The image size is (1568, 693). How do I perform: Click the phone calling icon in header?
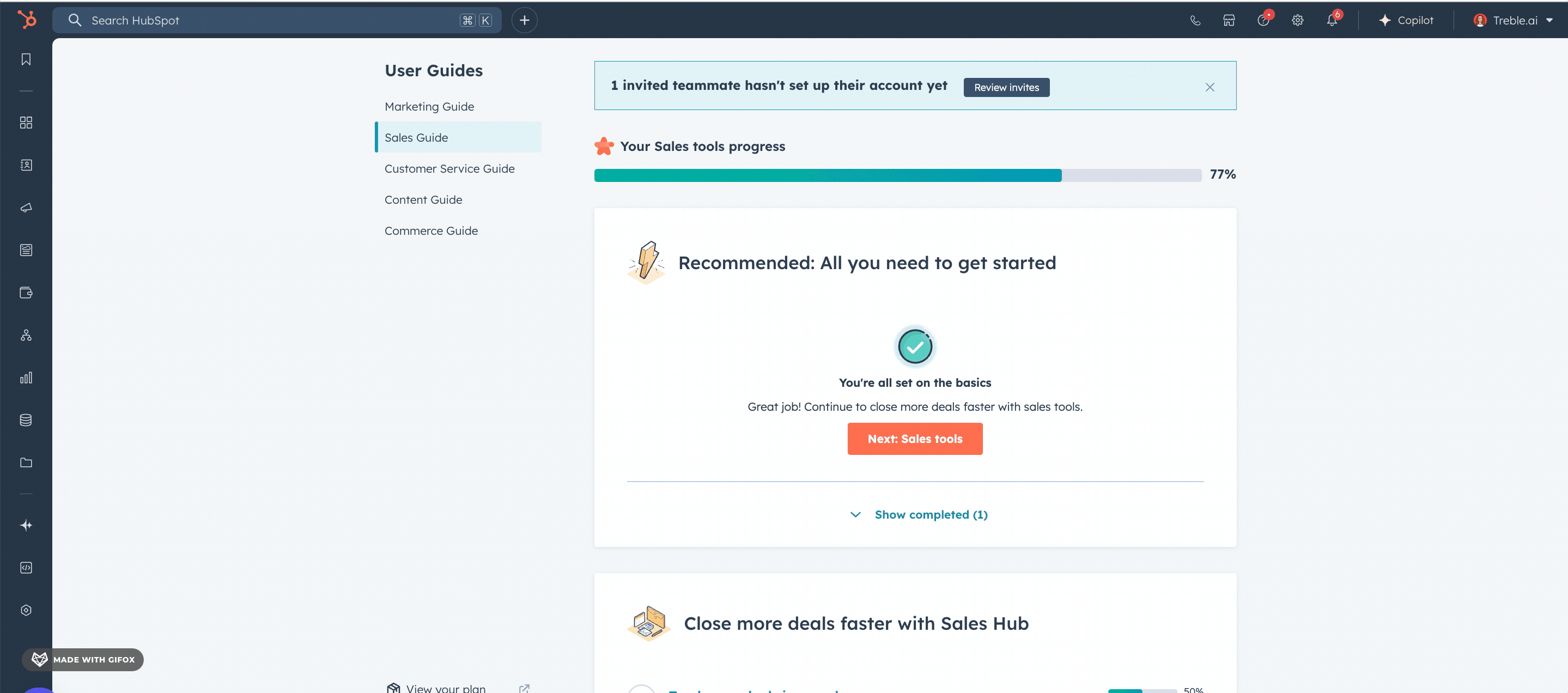tap(1195, 20)
